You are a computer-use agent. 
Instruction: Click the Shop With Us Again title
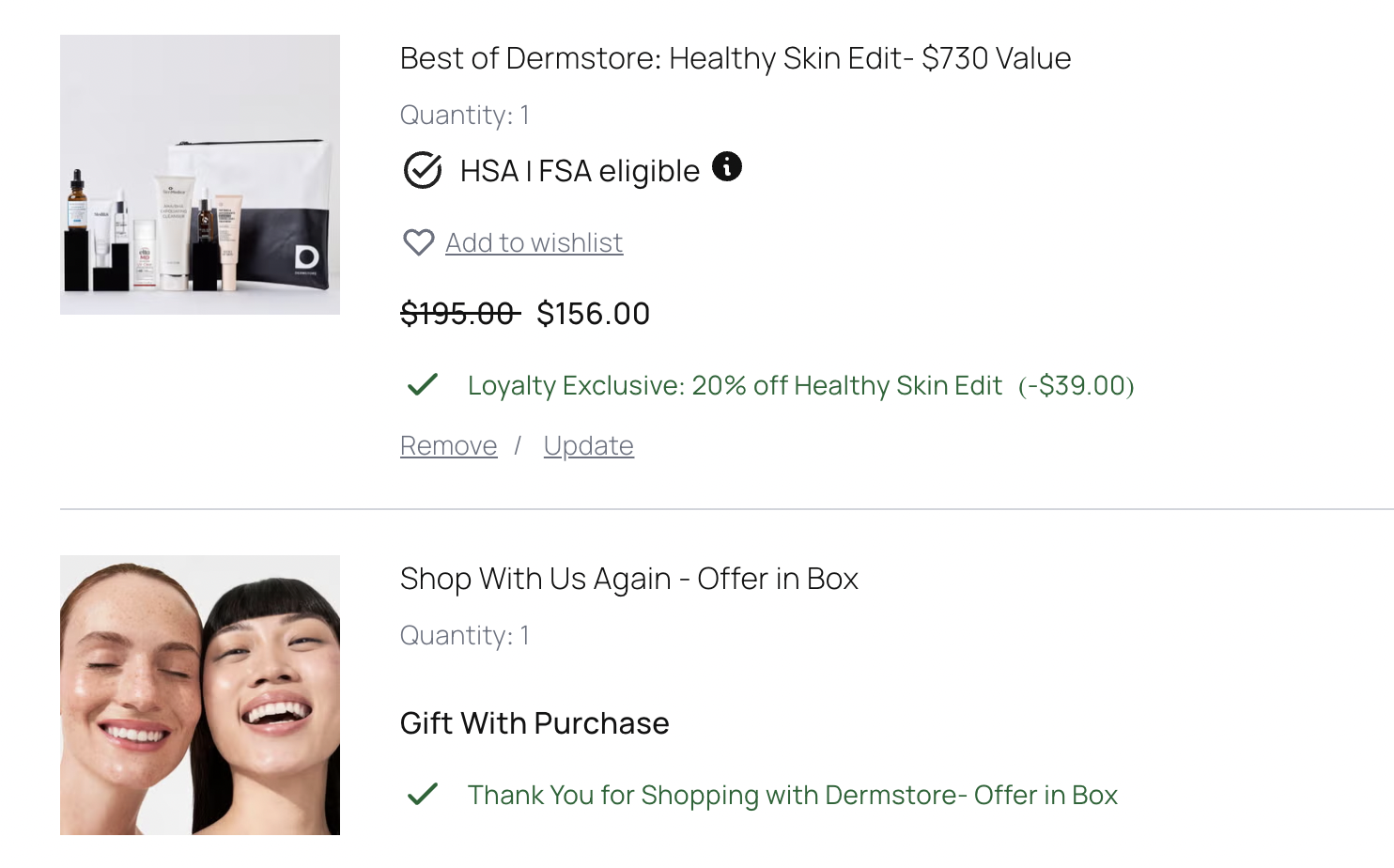pyautogui.click(x=628, y=579)
